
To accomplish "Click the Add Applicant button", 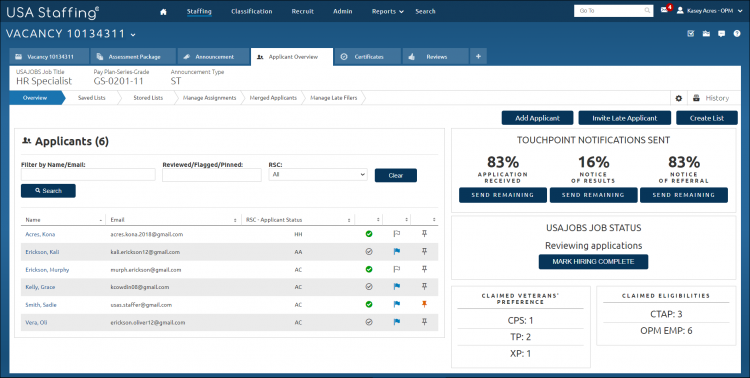I will pyautogui.click(x=537, y=118).
